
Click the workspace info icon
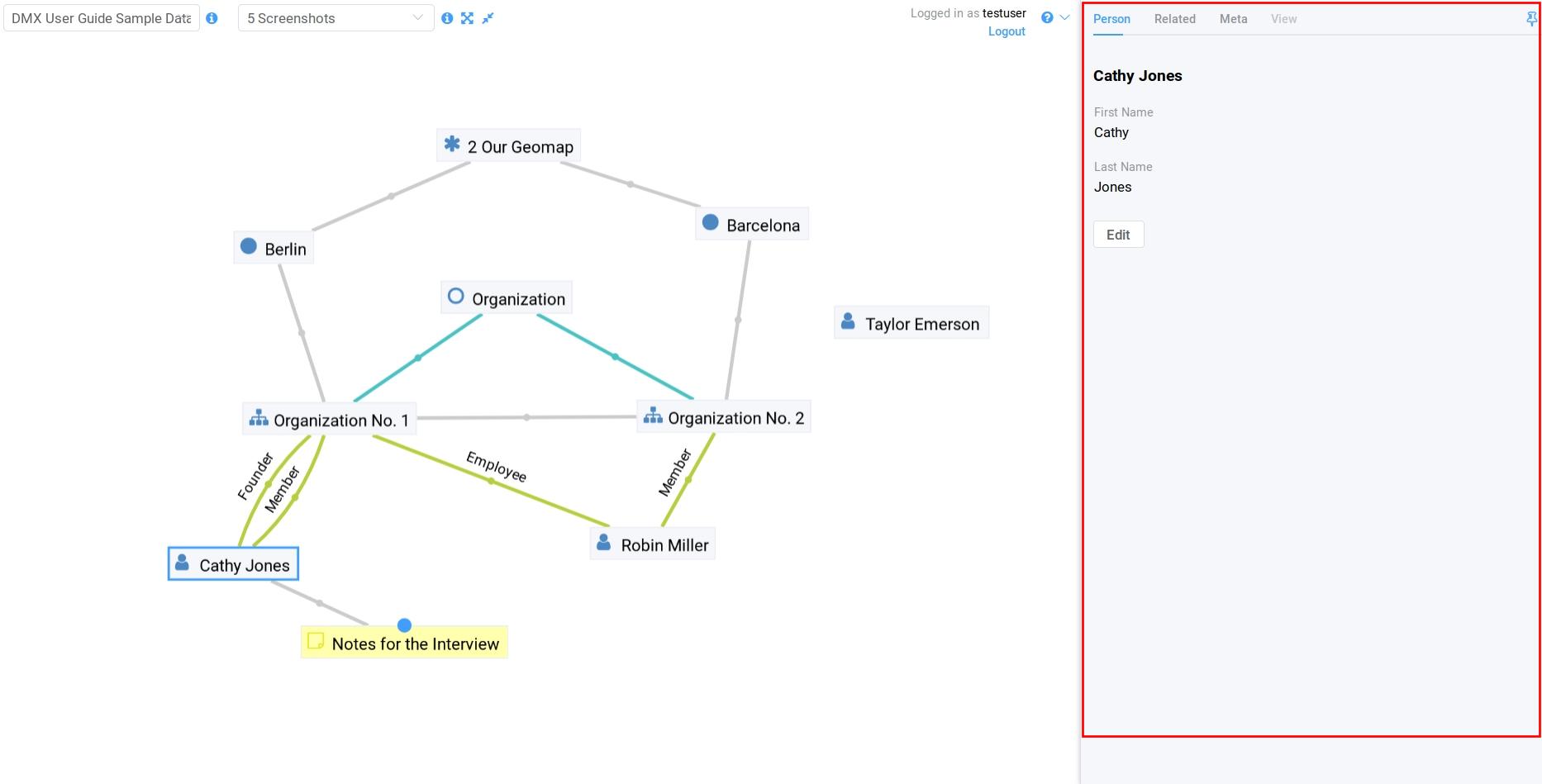point(212,18)
